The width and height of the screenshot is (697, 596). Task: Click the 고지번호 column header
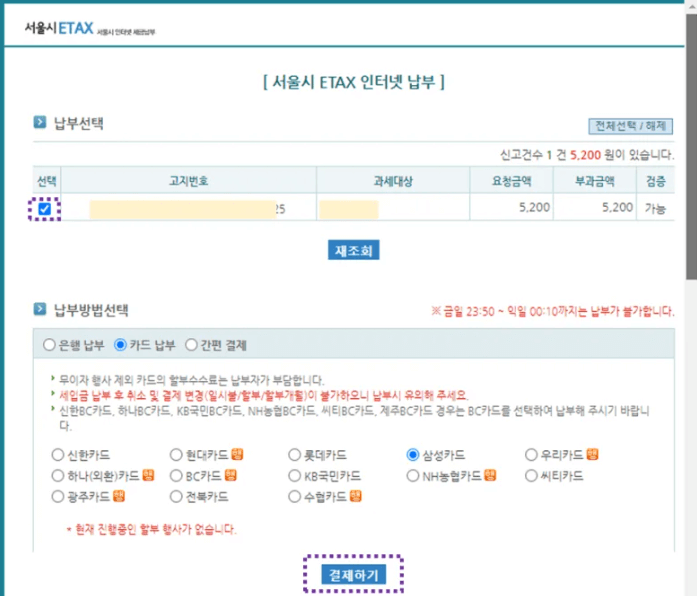pos(188,180)
